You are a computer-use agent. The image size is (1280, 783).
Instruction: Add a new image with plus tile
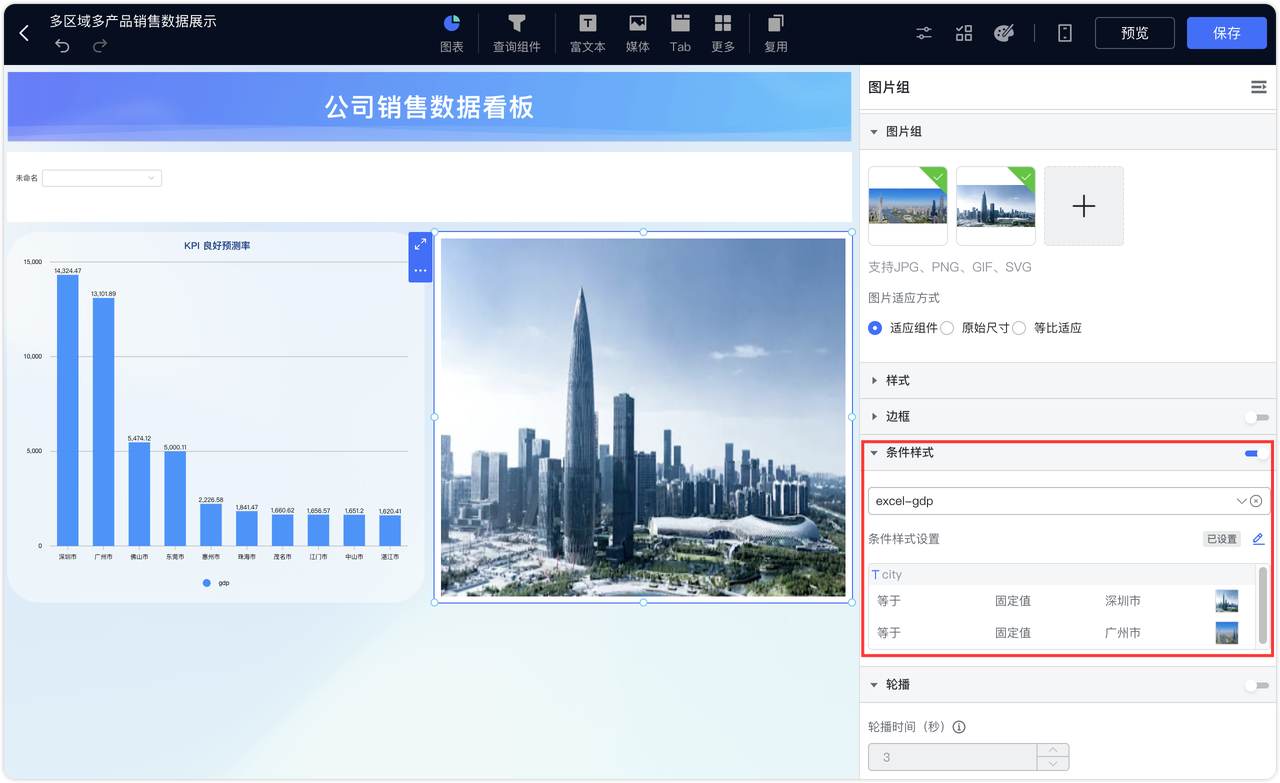pyautogui.click(x=1084, y=206)
